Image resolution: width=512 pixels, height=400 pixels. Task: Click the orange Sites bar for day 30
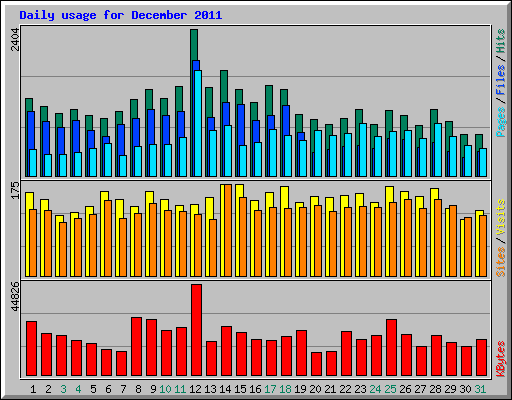click(468, 247)
